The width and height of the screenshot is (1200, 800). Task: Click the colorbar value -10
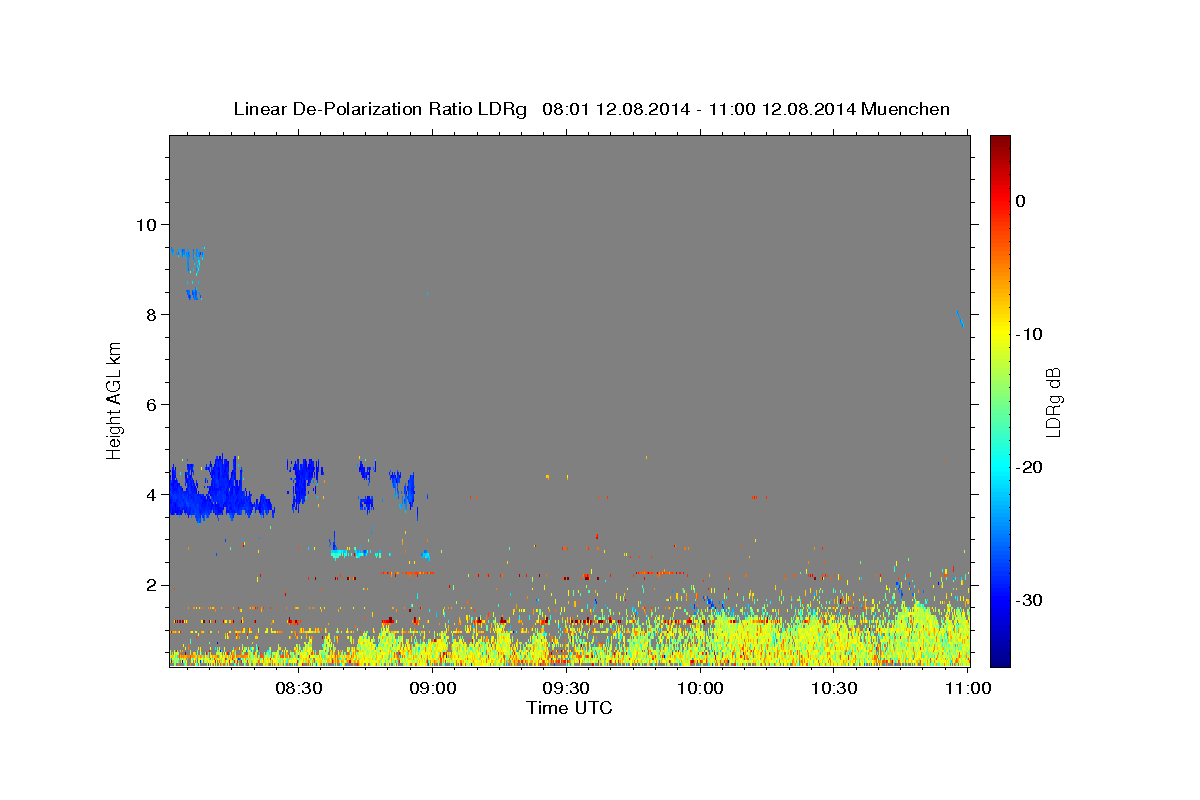pos(1030,334)
